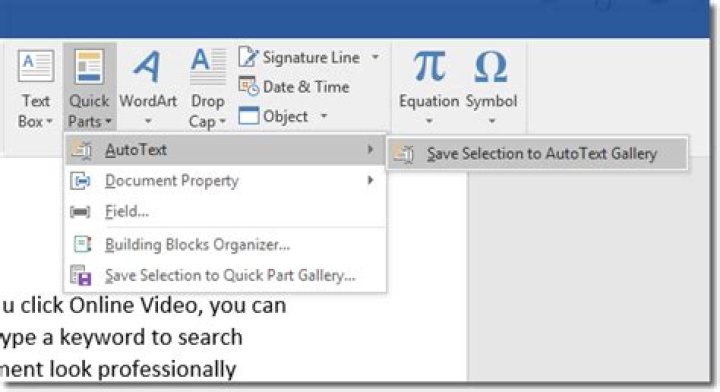Open Document Property submenu

click(225, 180)
